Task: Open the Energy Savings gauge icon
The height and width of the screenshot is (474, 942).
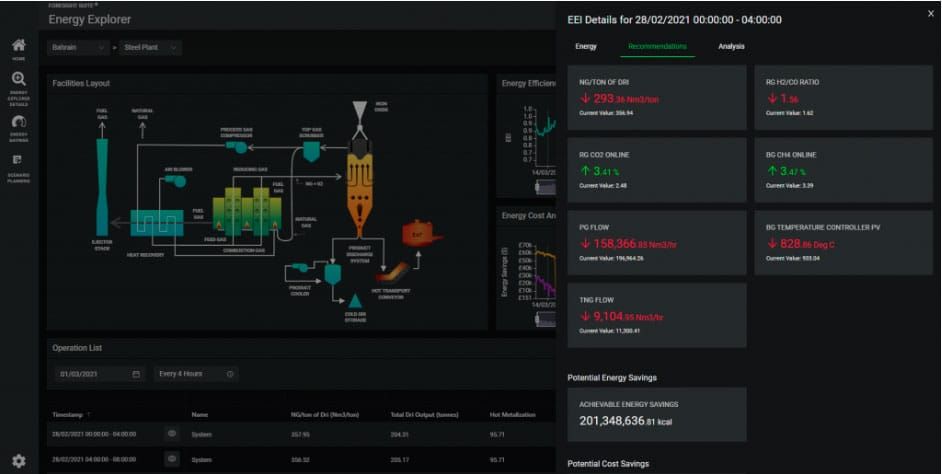Action: [19, 124]
